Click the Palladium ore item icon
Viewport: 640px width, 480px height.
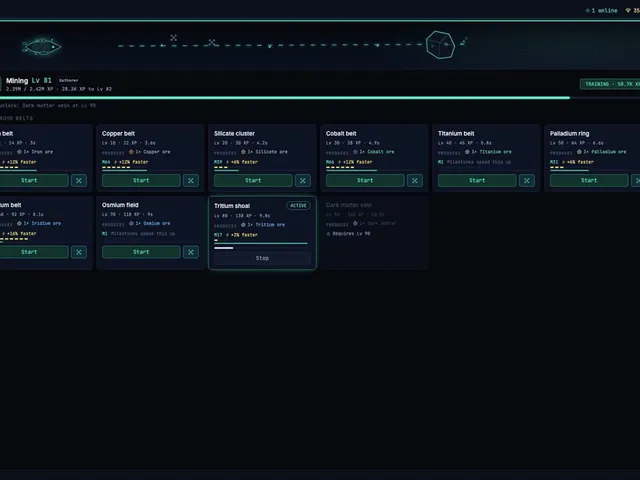pos(579,152)
